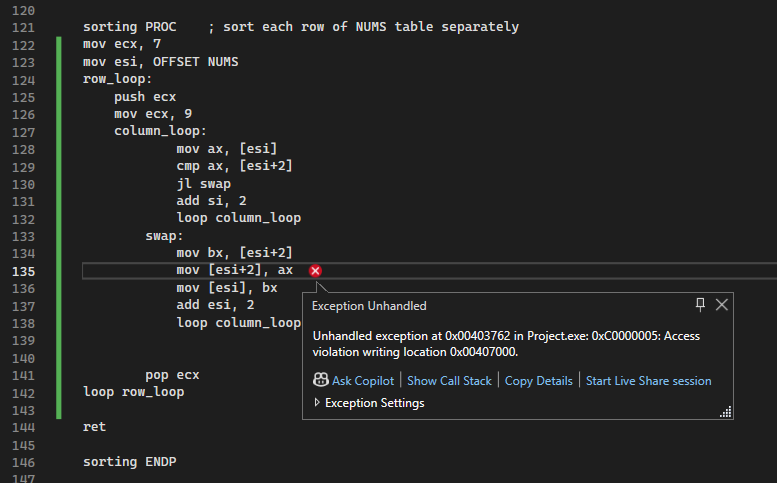This screenshot has height=483, width=777.
Task: Click line number 121 in the gutter
Action: coord(23,28)
